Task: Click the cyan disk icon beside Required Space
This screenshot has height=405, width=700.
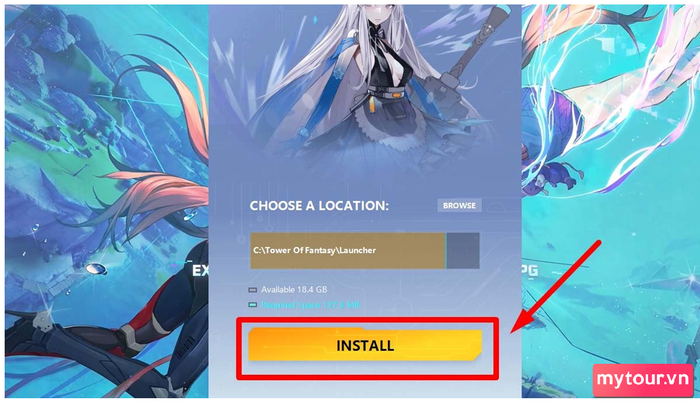Action: [253, 305]
